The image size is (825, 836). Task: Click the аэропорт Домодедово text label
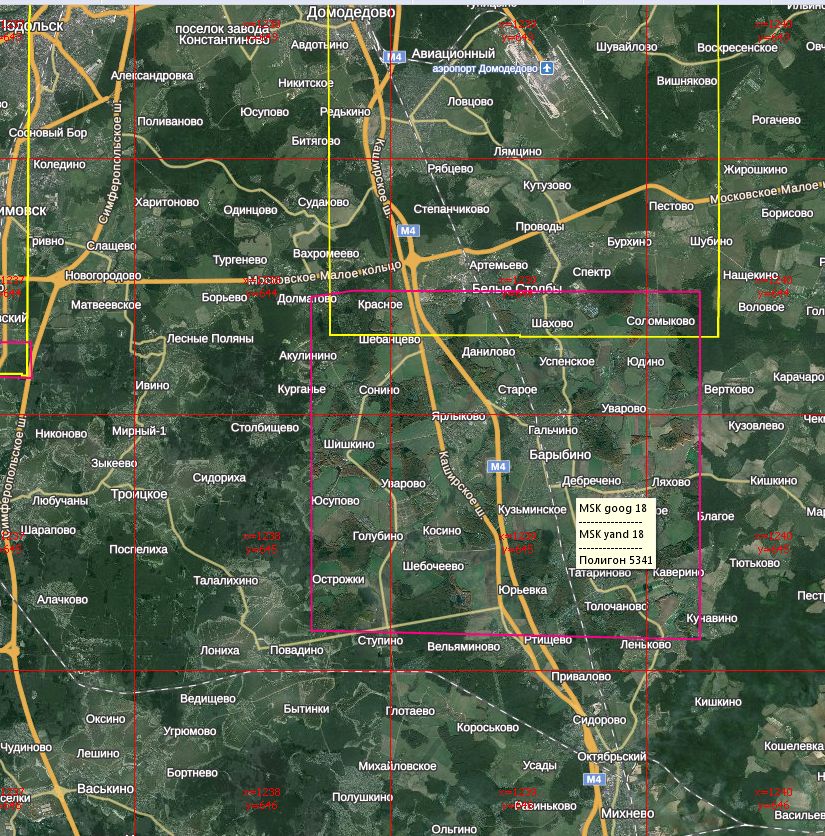point(484,69)
